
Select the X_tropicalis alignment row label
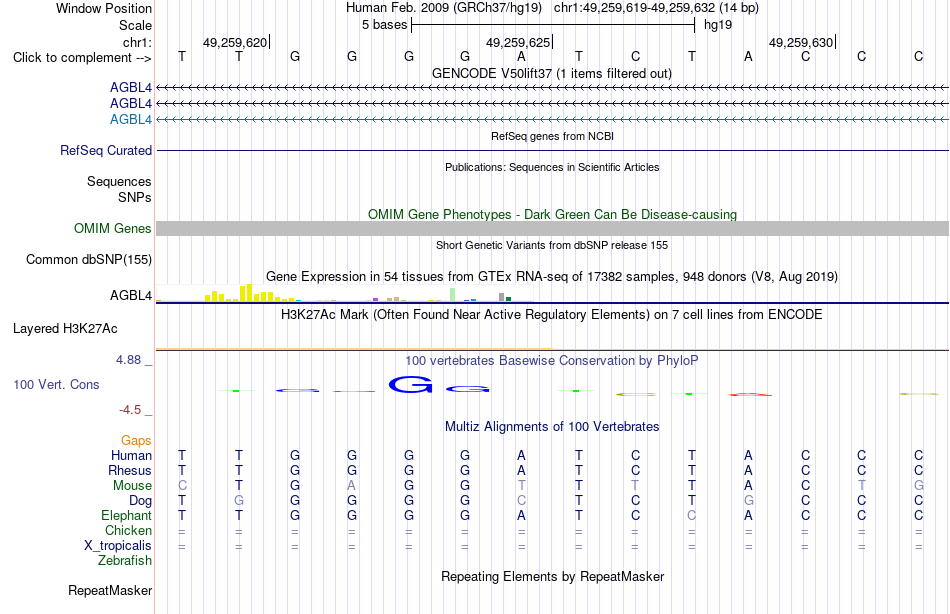pyautogui.click(x=118, y=546)
